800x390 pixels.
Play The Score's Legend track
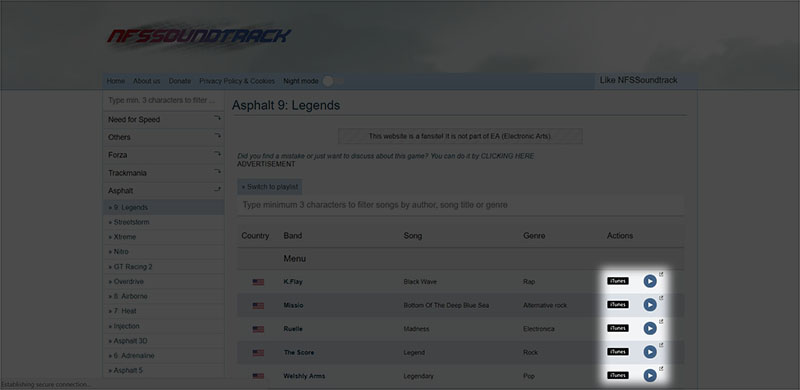[649, 352]
